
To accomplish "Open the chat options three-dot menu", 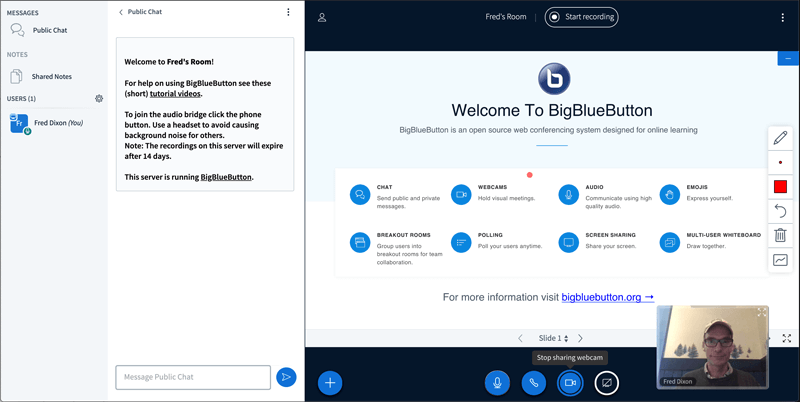I will (288, 13).
